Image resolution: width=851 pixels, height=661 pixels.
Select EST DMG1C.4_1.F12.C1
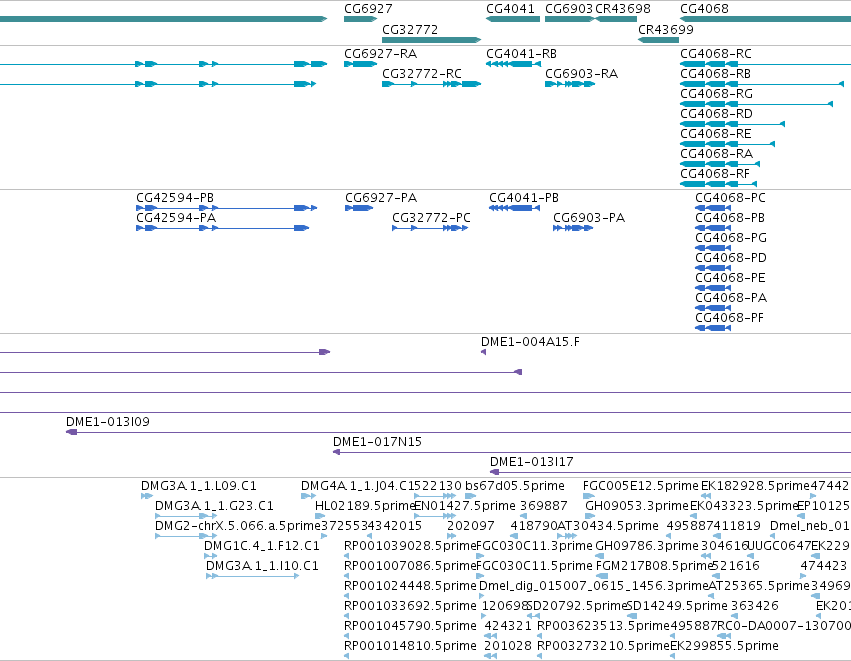click(x=262, y=546)
